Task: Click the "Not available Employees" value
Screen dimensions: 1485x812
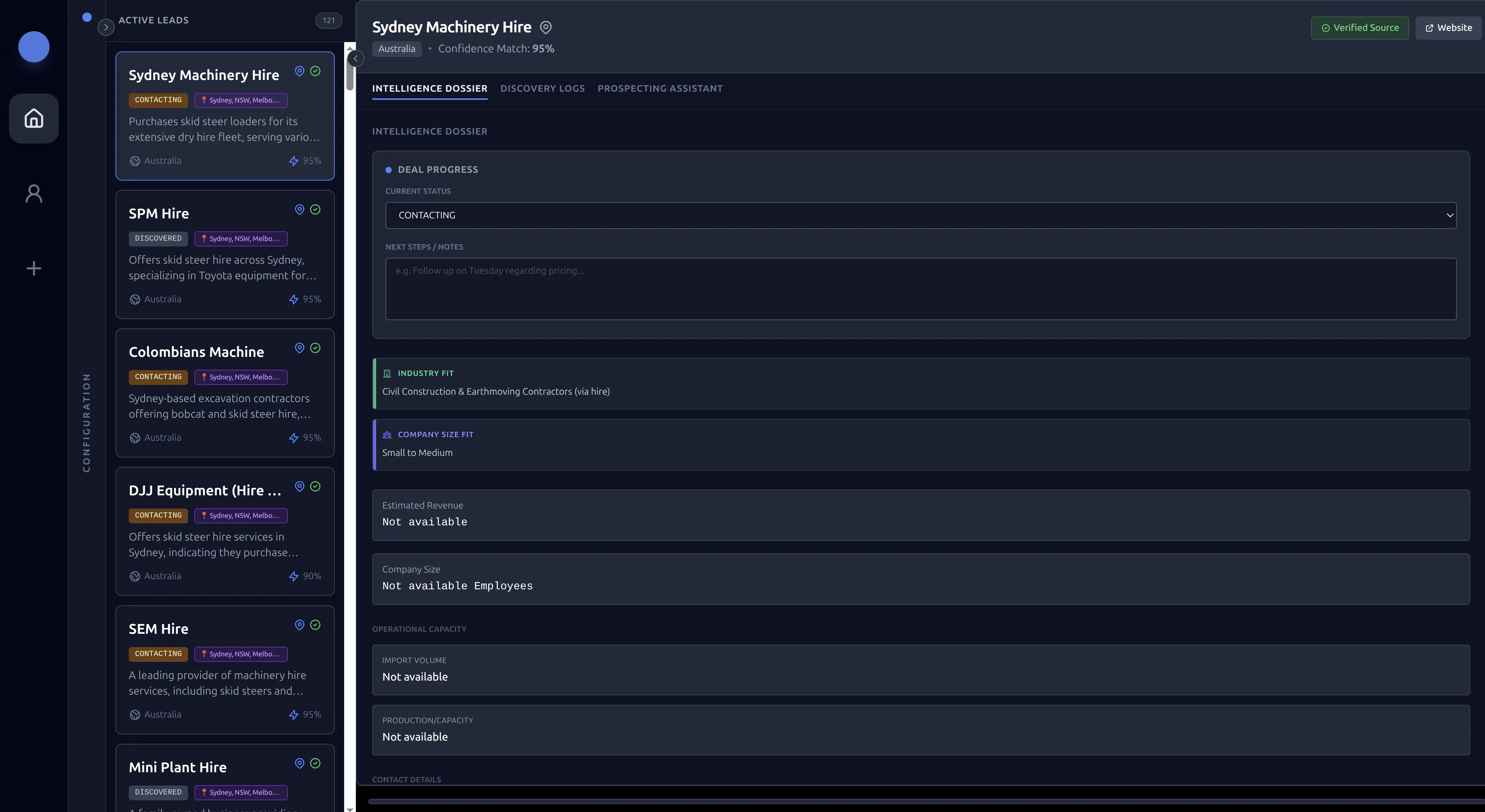Action: click(x=457, y=585)
